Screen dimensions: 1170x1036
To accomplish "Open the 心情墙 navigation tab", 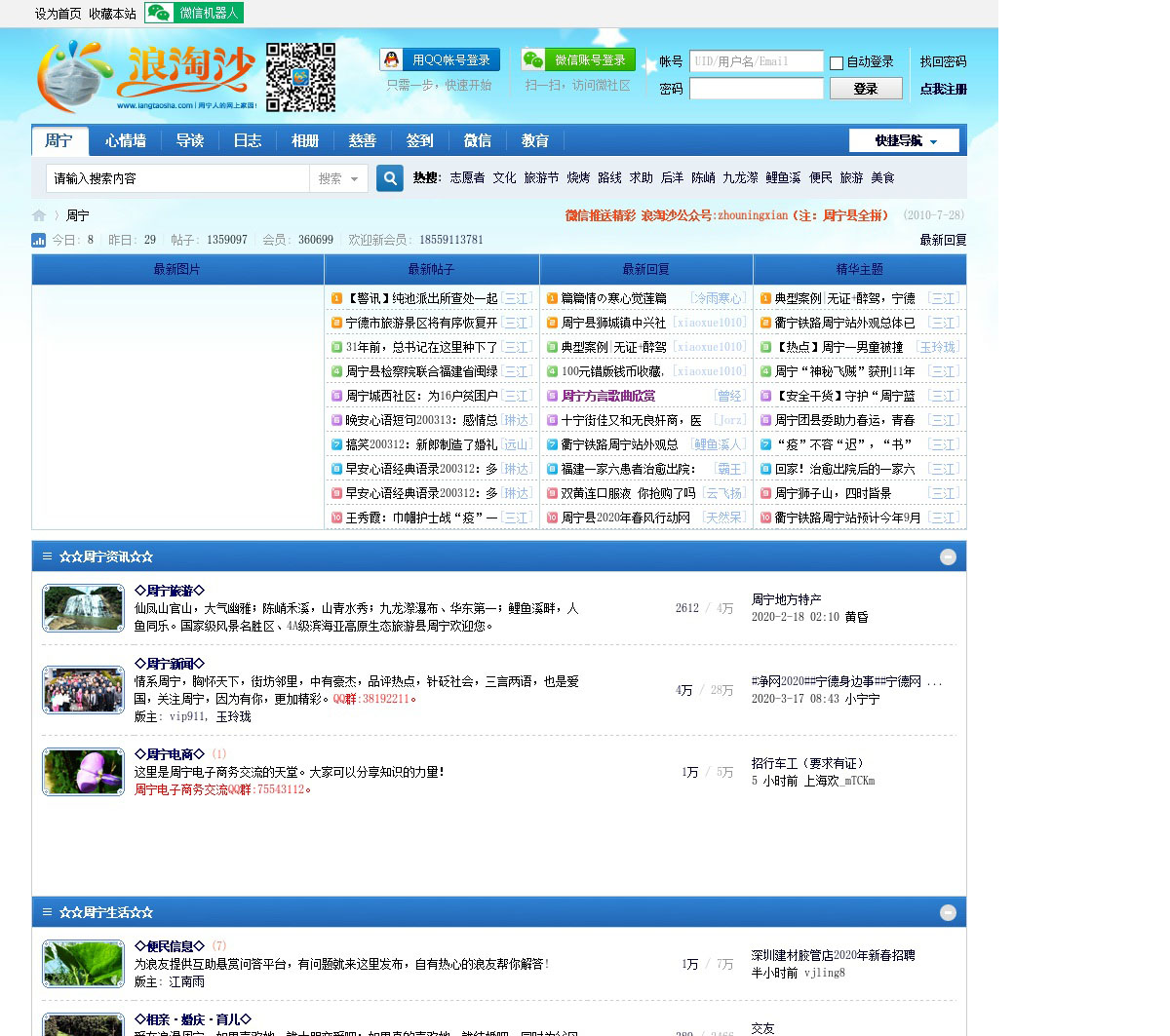I will tap(126, 140).
